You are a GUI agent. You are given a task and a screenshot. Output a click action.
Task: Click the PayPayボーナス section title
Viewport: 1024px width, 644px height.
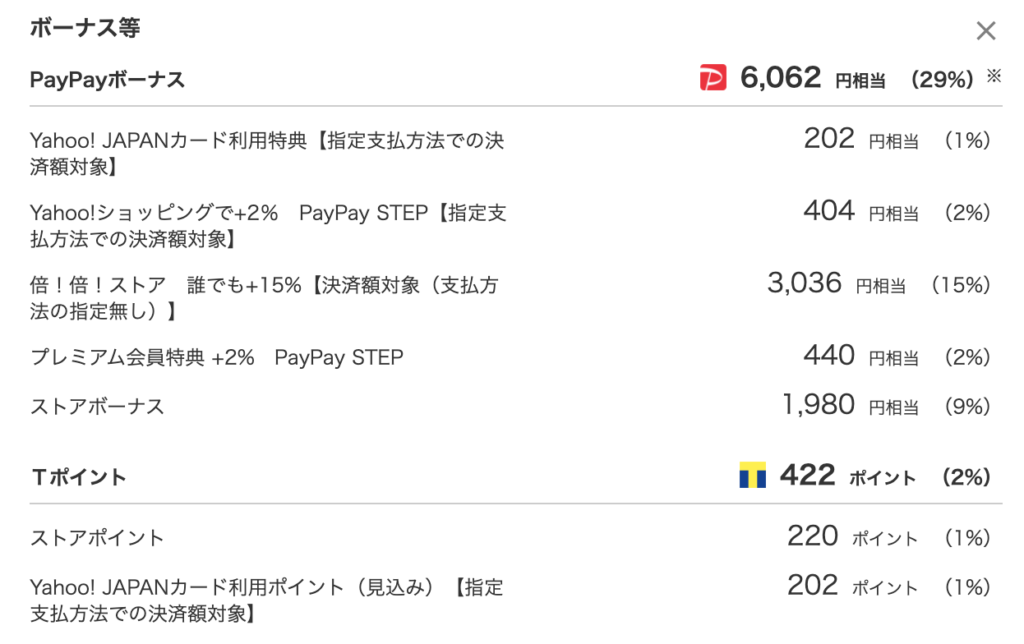107,80
